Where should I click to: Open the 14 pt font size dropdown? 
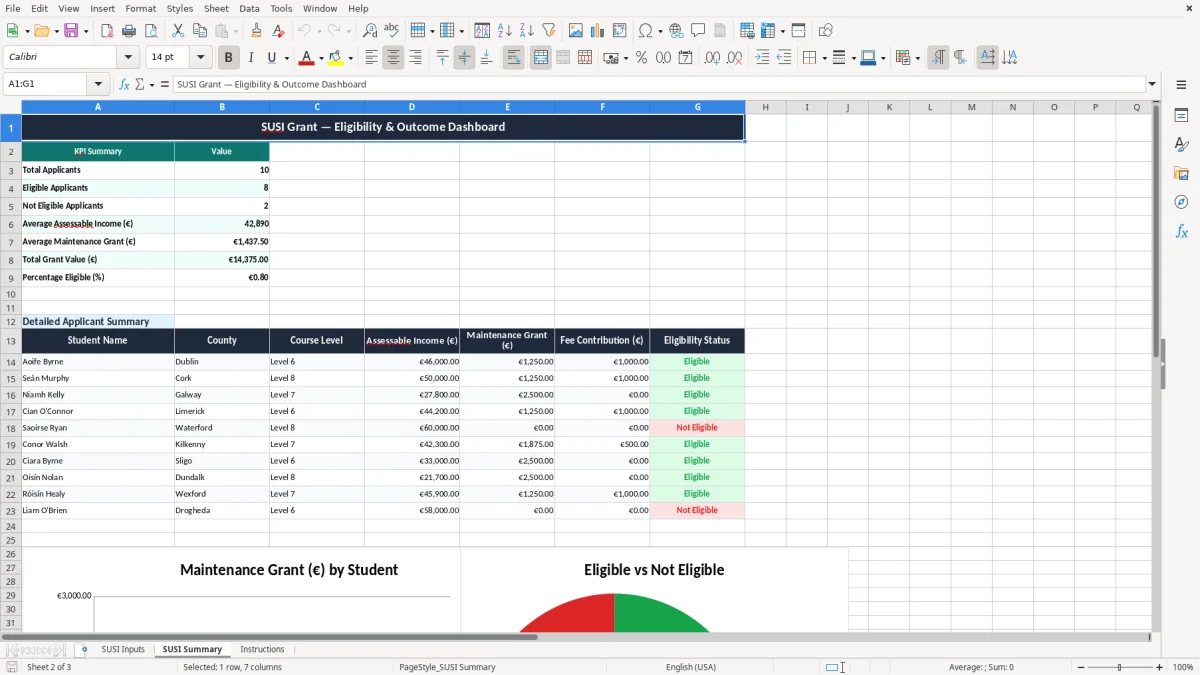(x=200, y=58)
